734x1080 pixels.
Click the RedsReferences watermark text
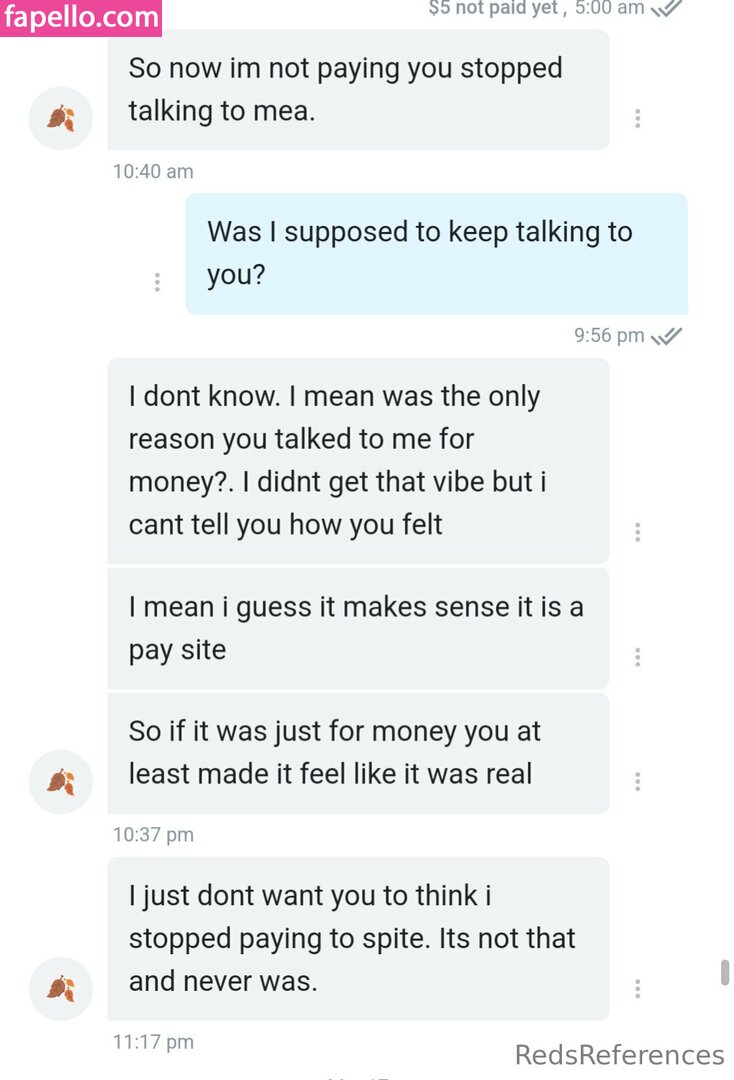click(619, 1055)
